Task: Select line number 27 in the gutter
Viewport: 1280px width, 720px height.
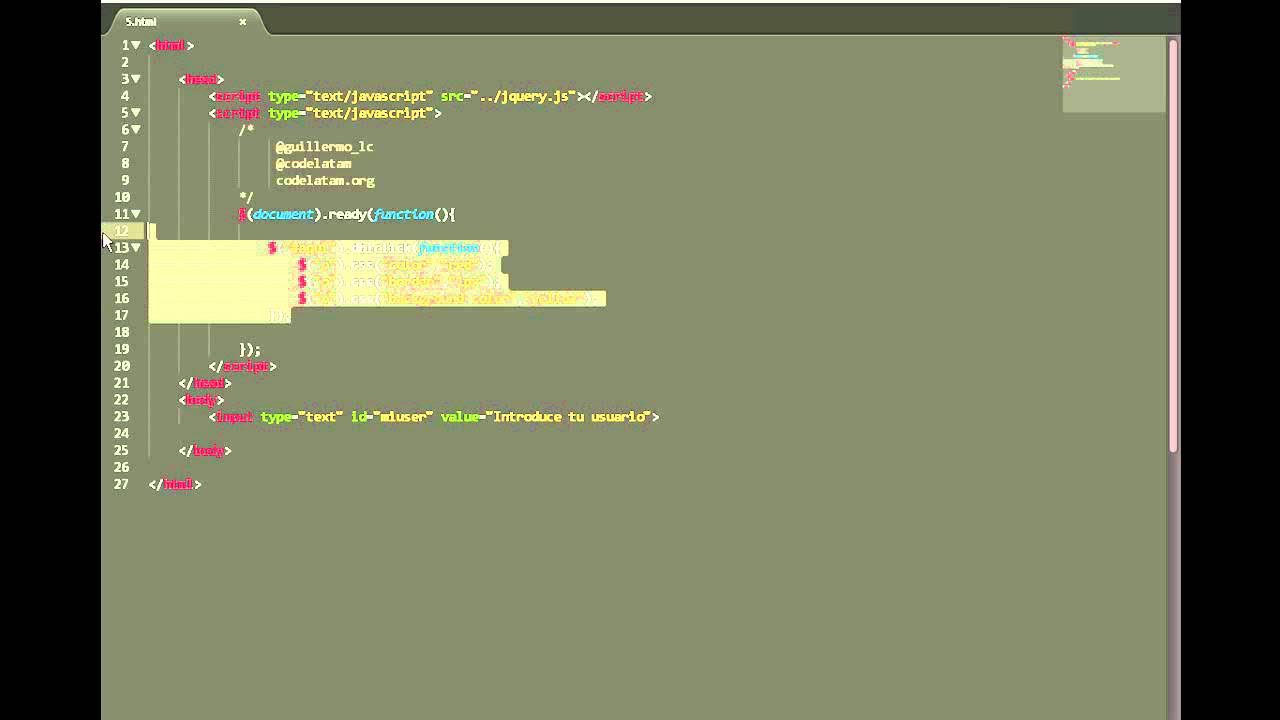Action: [121, 483]
